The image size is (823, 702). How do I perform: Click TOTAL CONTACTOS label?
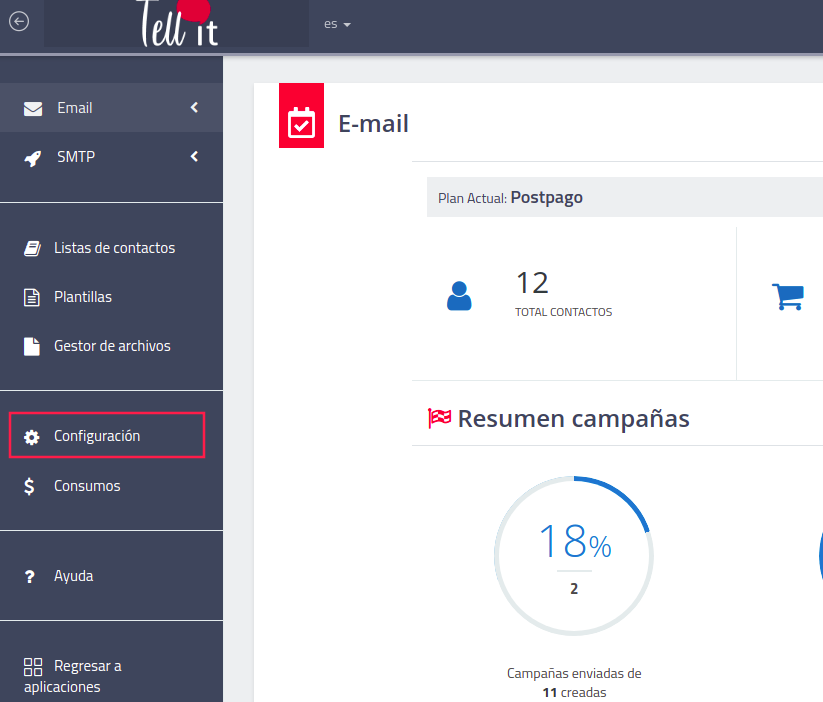[x=564, y=312]
